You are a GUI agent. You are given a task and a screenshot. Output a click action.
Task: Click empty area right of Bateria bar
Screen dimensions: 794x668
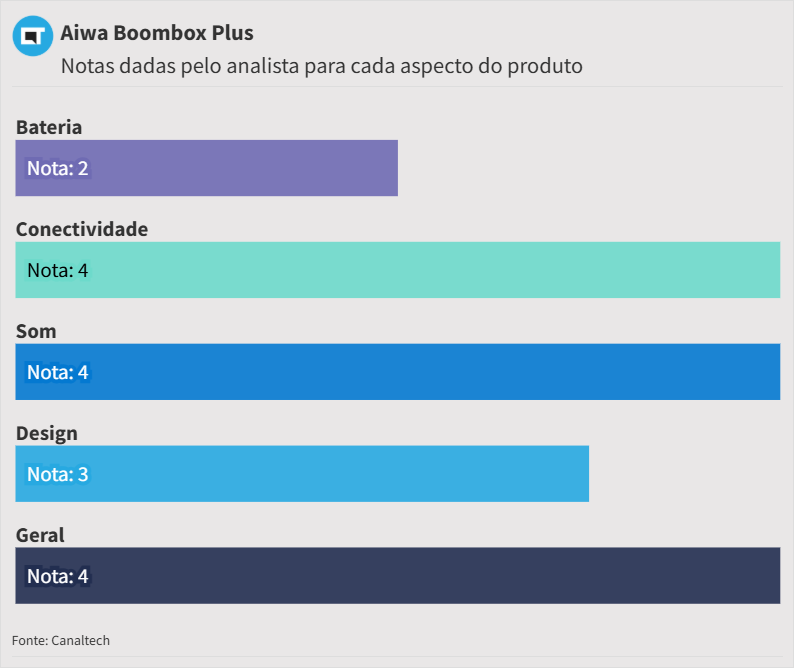pos(588,168)
